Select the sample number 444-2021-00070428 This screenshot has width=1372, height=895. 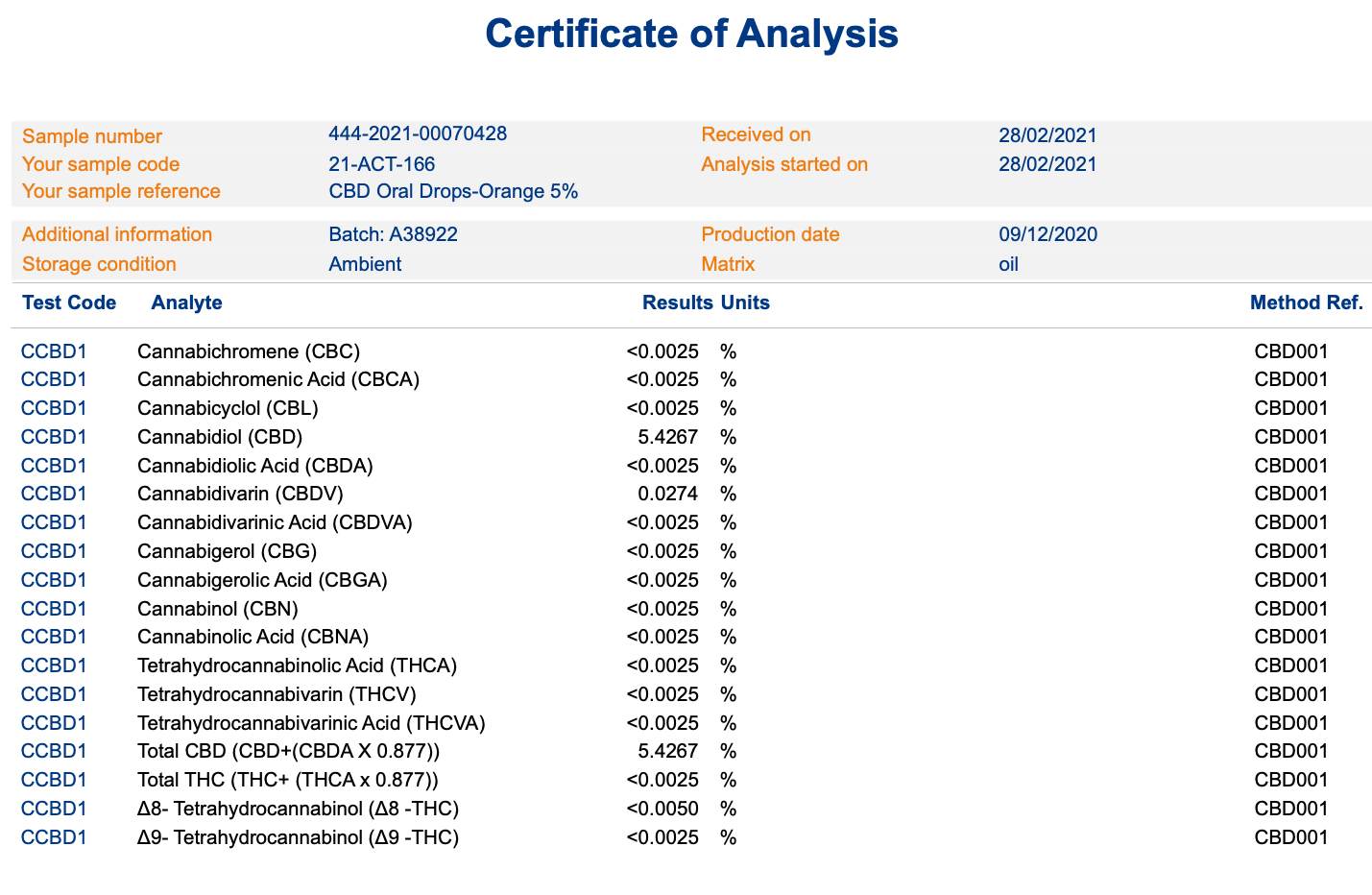click(418, 133)
